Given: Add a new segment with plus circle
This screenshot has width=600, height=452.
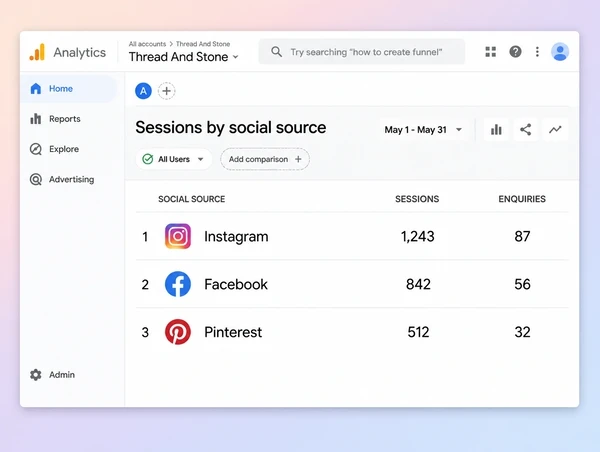Looking at the screenshot, I should click(166, 91).
